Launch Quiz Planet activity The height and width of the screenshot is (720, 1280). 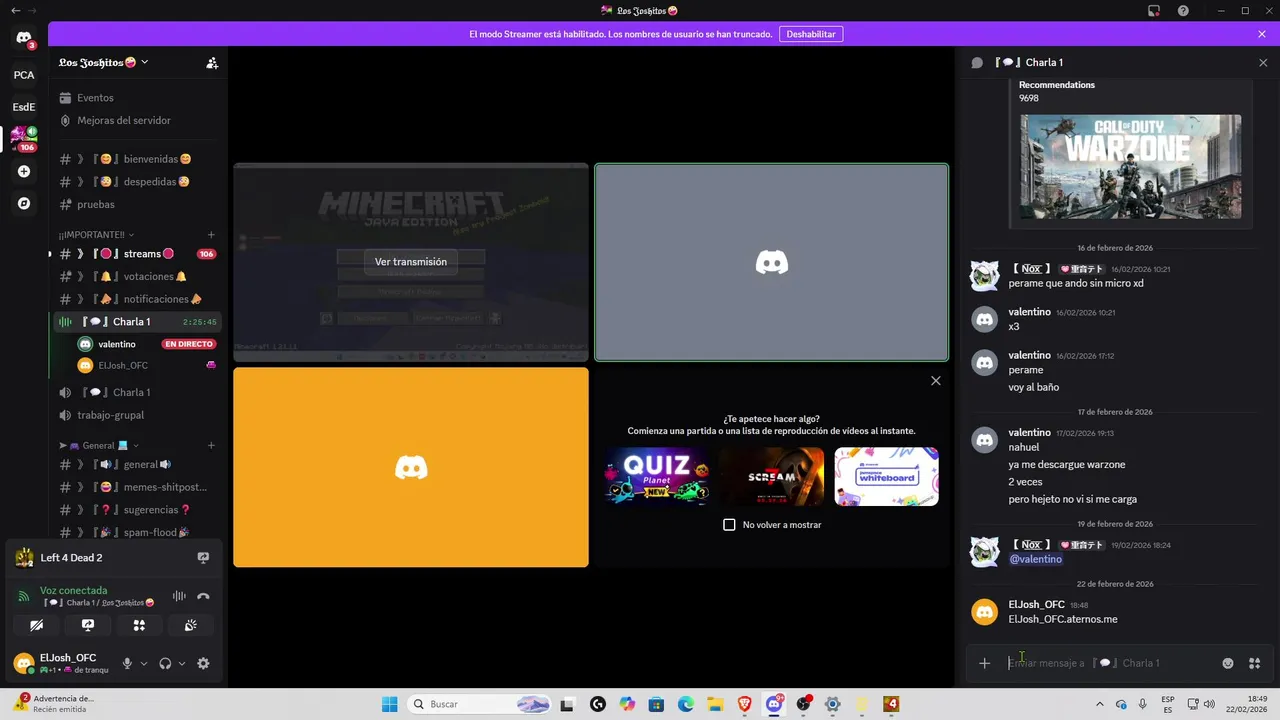pyautogui.click(x=657, y=476)
